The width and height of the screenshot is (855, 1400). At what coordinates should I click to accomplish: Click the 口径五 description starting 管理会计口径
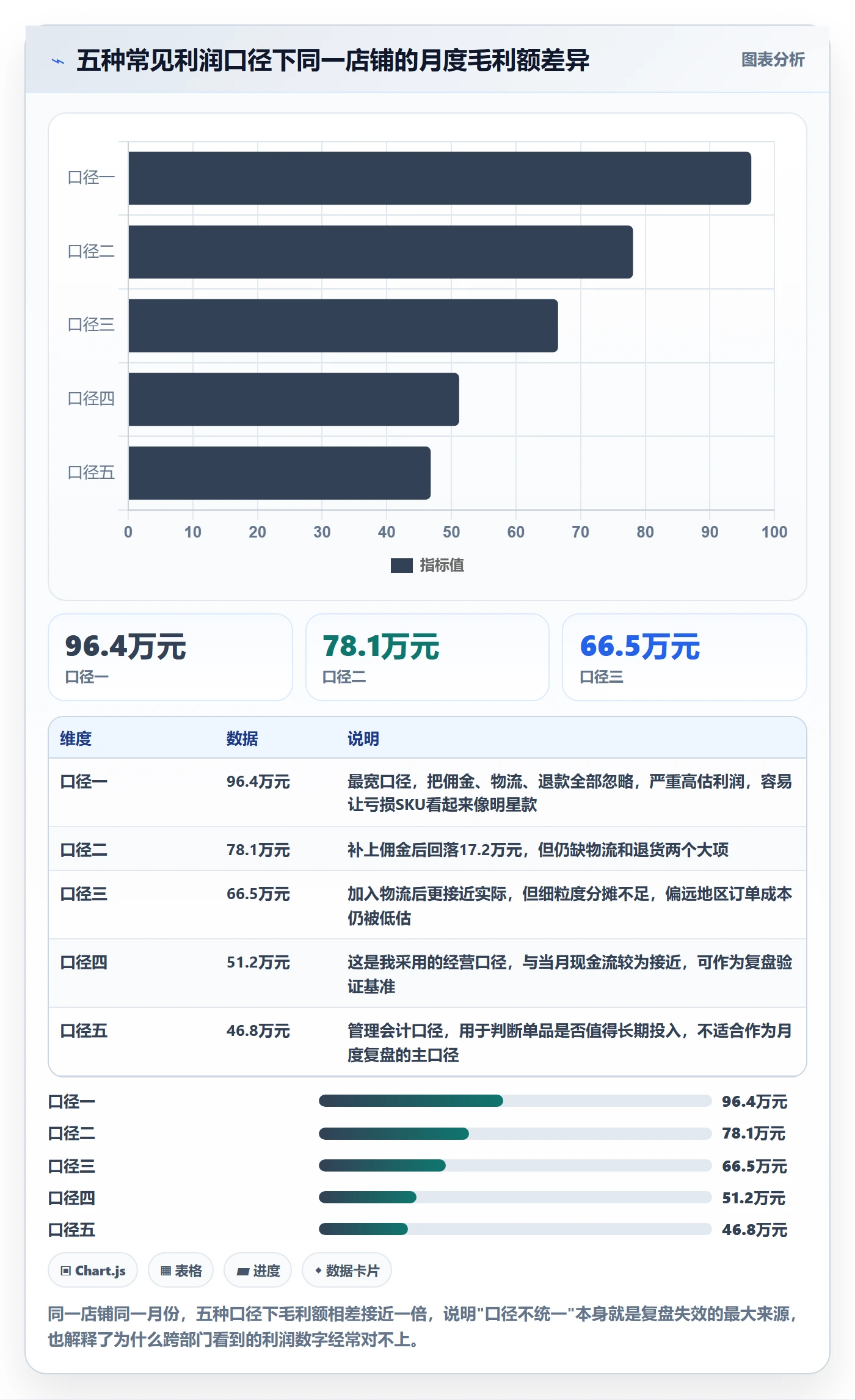[x=570, y=1043]
